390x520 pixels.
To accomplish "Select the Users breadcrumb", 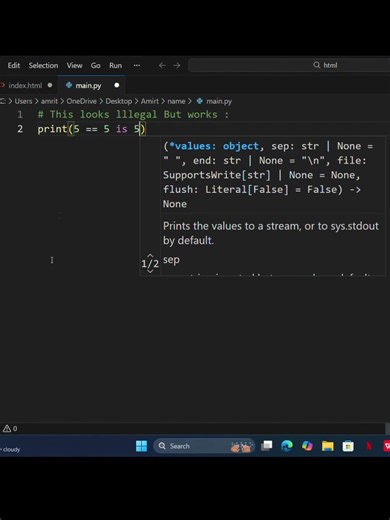I will pyautogui.click(x=23, y=101).
